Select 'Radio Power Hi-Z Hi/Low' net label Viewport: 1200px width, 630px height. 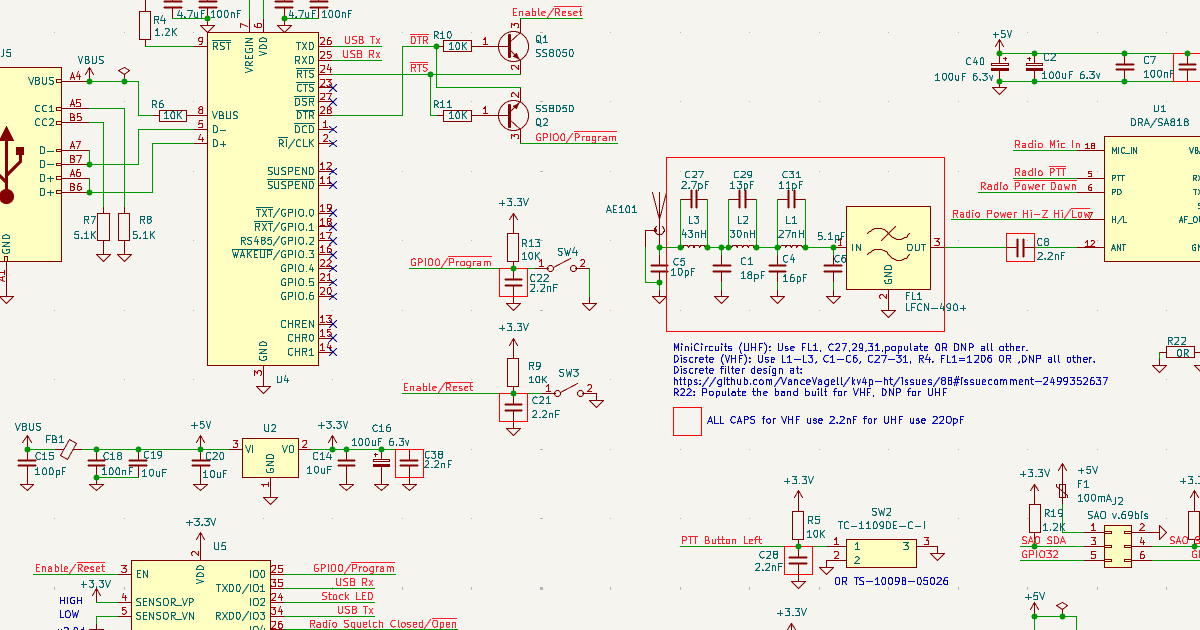(1022, 214)
